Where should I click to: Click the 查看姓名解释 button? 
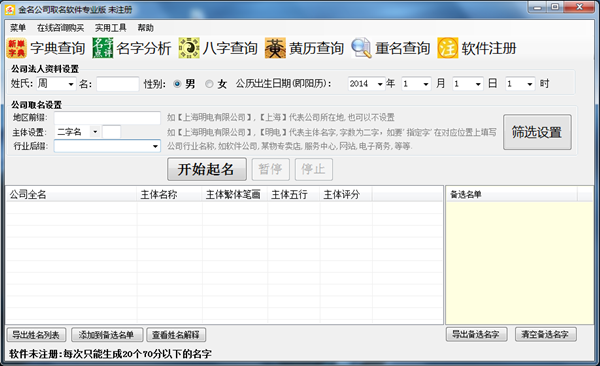pos(176,335)
